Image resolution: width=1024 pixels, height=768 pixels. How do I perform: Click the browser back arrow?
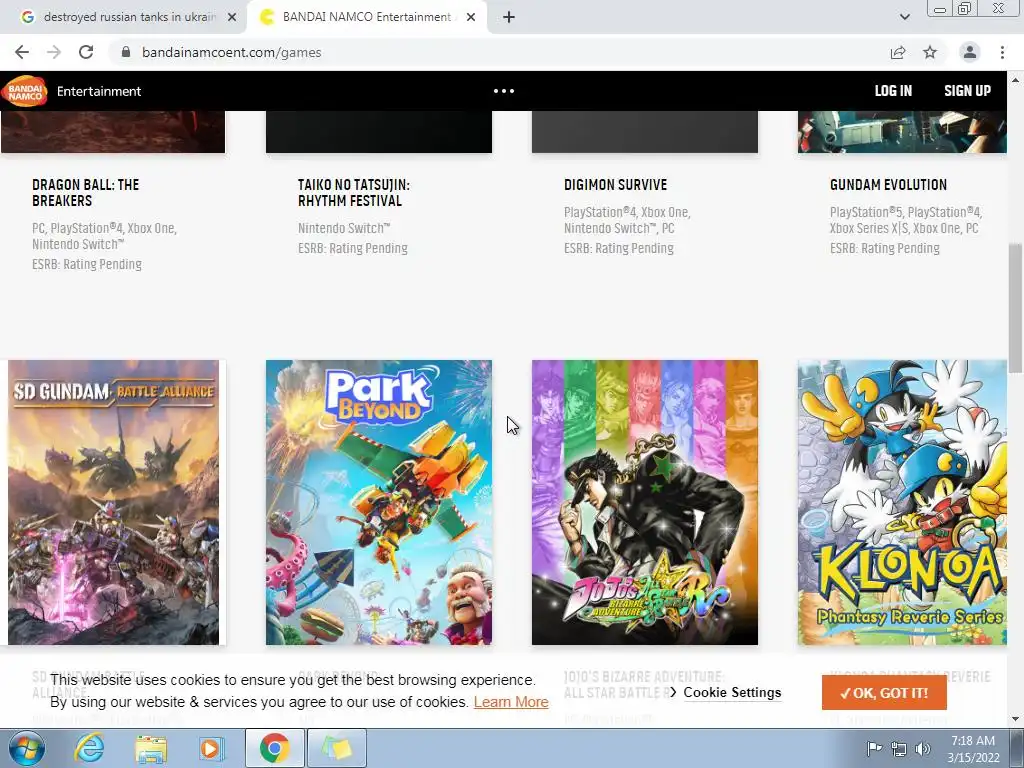point(22,52)
